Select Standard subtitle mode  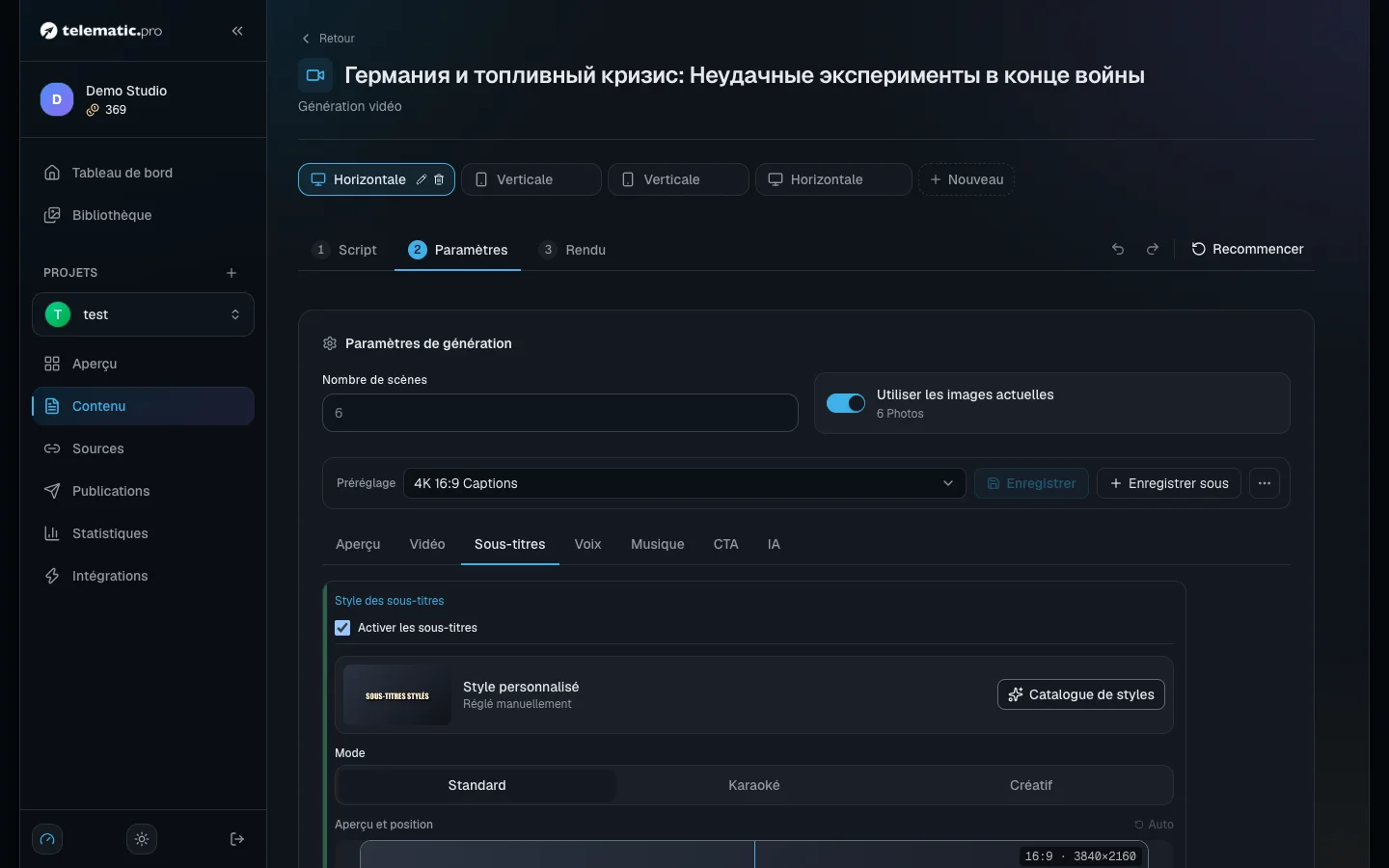tap(477, 785)
